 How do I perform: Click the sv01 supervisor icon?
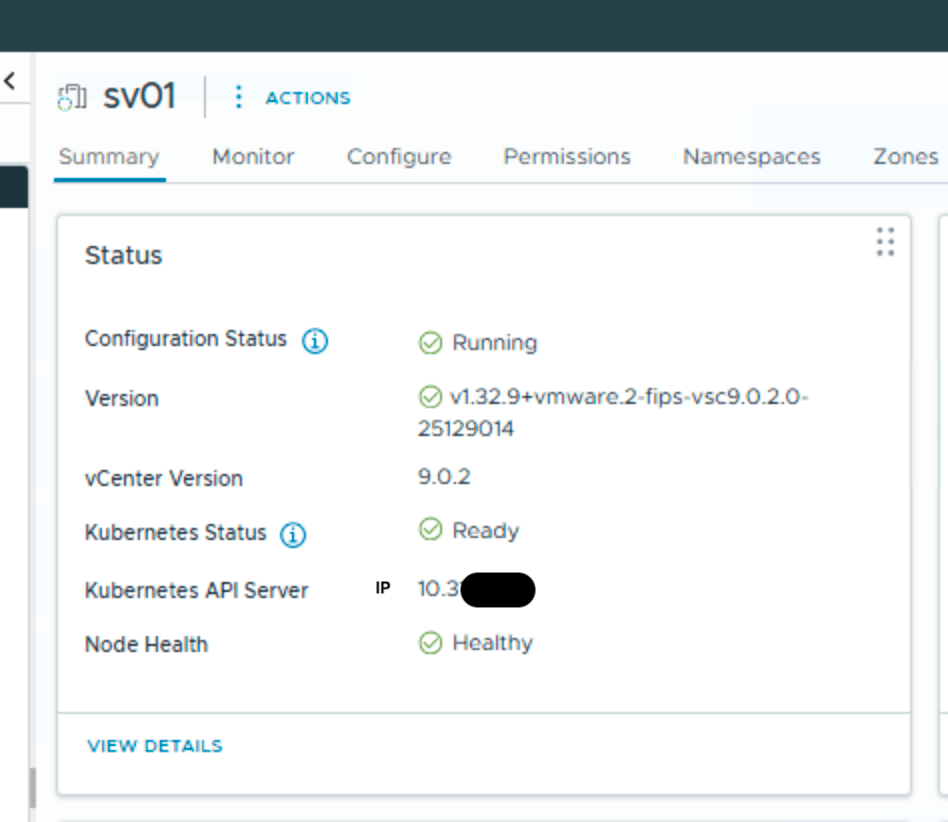72,97
